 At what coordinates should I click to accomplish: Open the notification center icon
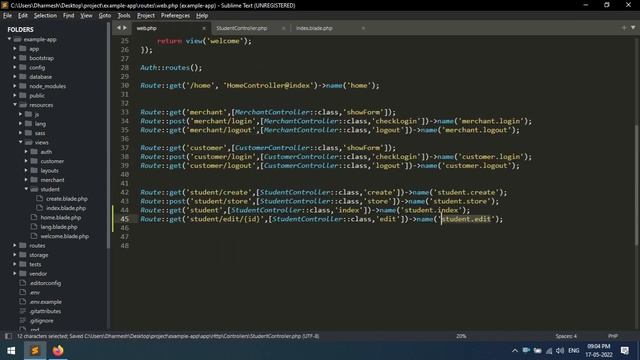[625, 351]
